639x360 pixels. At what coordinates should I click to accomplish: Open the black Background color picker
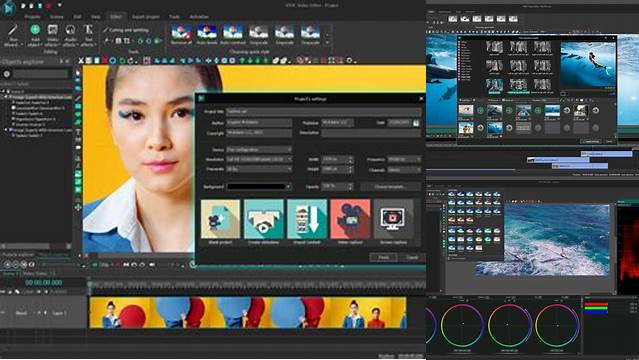pos(259,186)
